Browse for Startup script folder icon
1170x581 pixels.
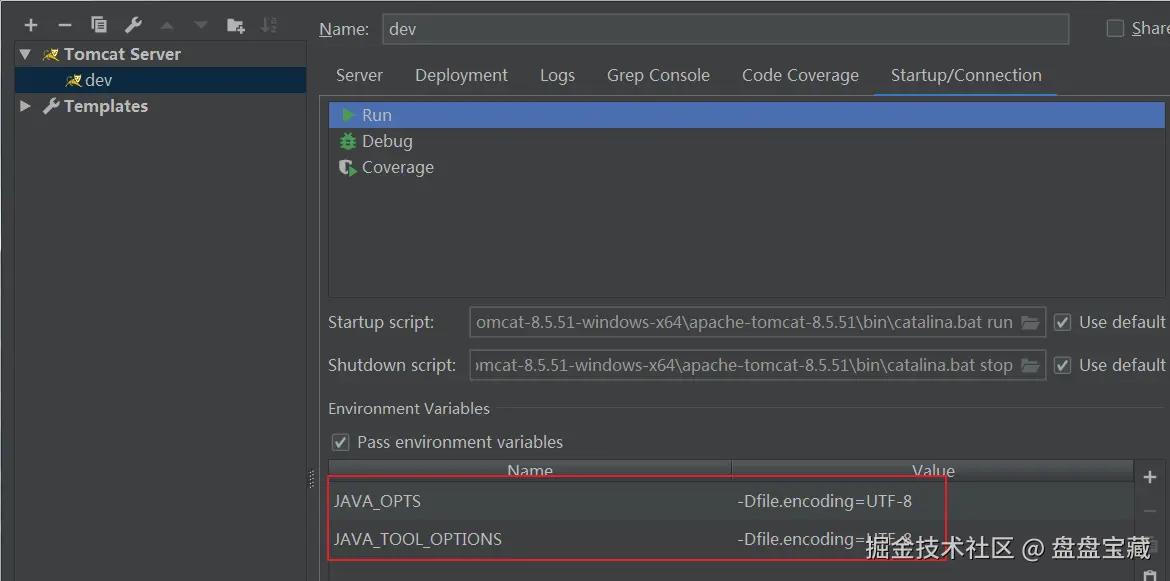(1030, 323)
